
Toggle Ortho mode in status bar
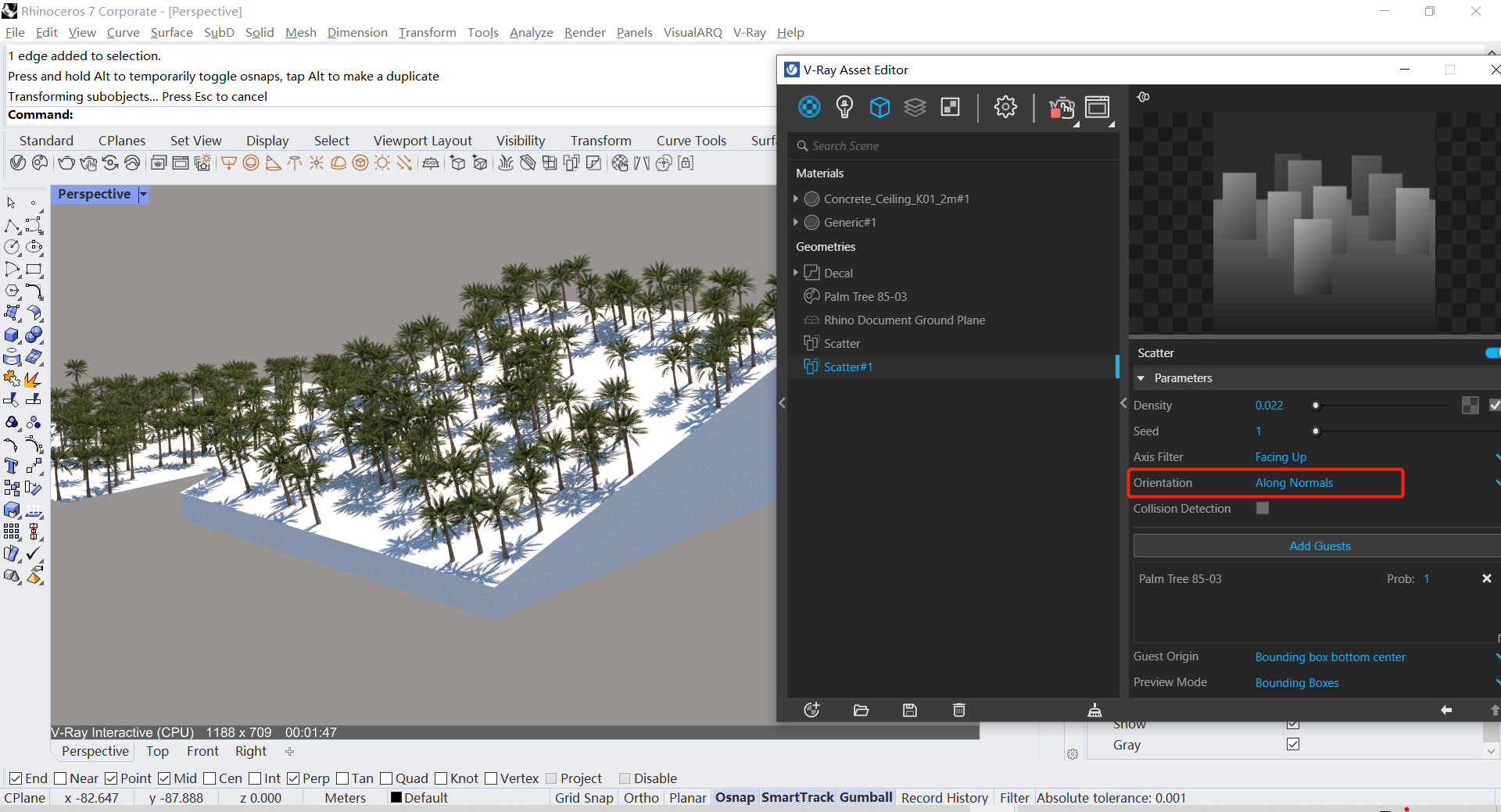click(641, 798)
